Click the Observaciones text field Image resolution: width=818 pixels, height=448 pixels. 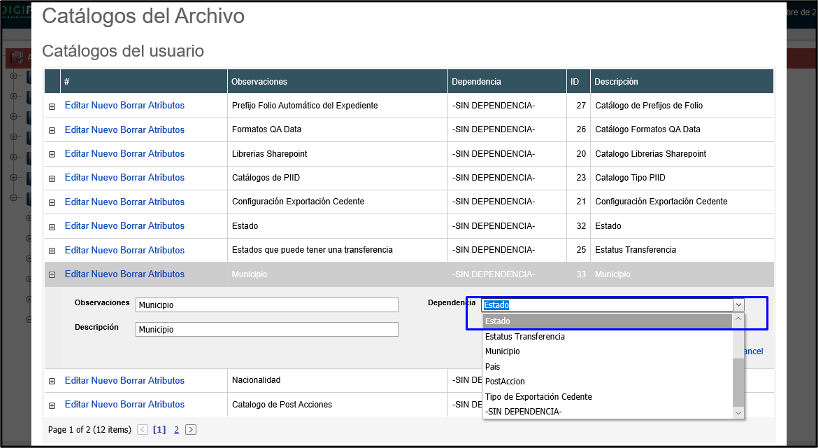pos(266,305)
